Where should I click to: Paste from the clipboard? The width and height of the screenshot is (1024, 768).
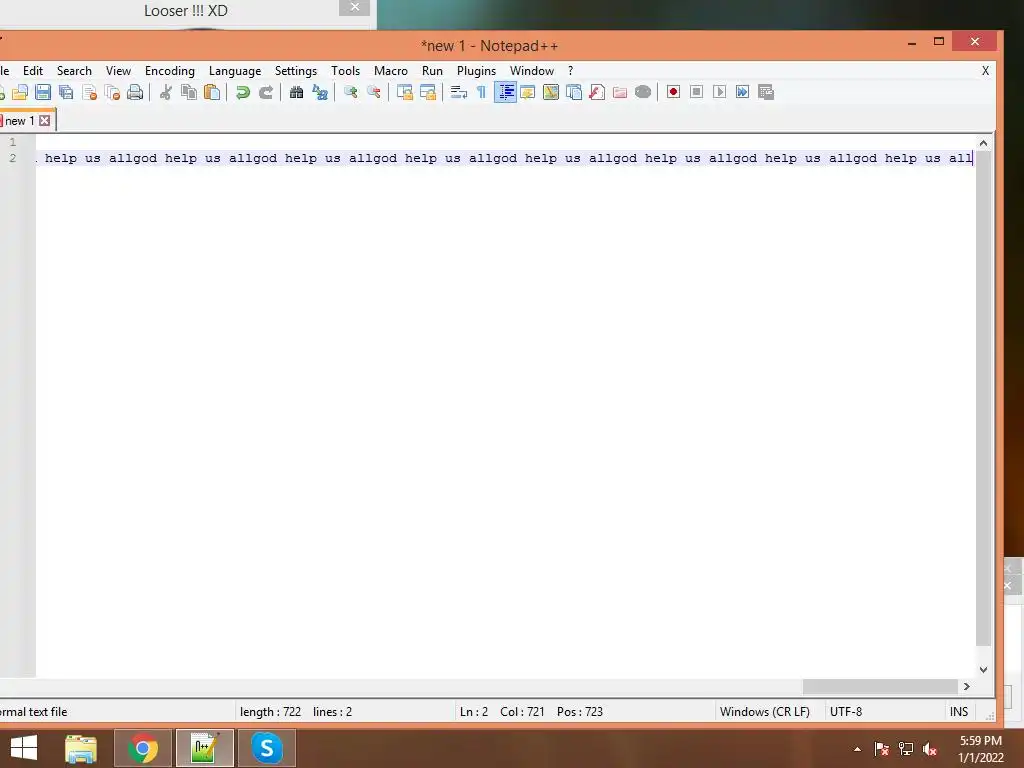(212, 92)
